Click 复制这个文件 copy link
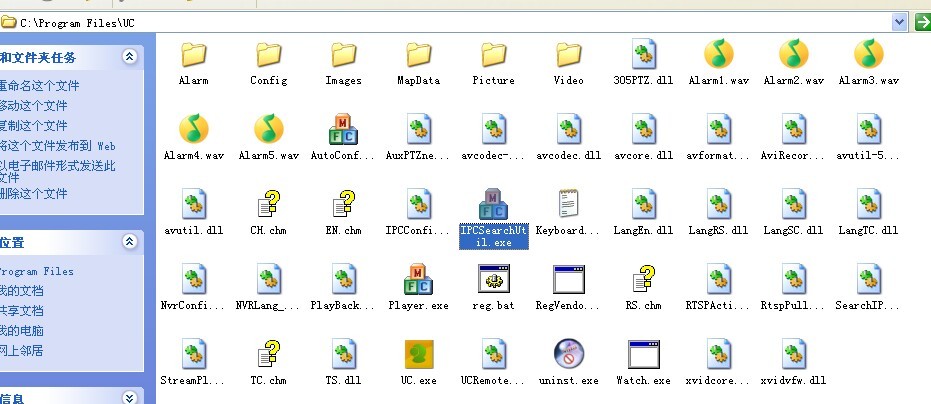The width and height of the screenshot is (931, 404). (33, 126)
